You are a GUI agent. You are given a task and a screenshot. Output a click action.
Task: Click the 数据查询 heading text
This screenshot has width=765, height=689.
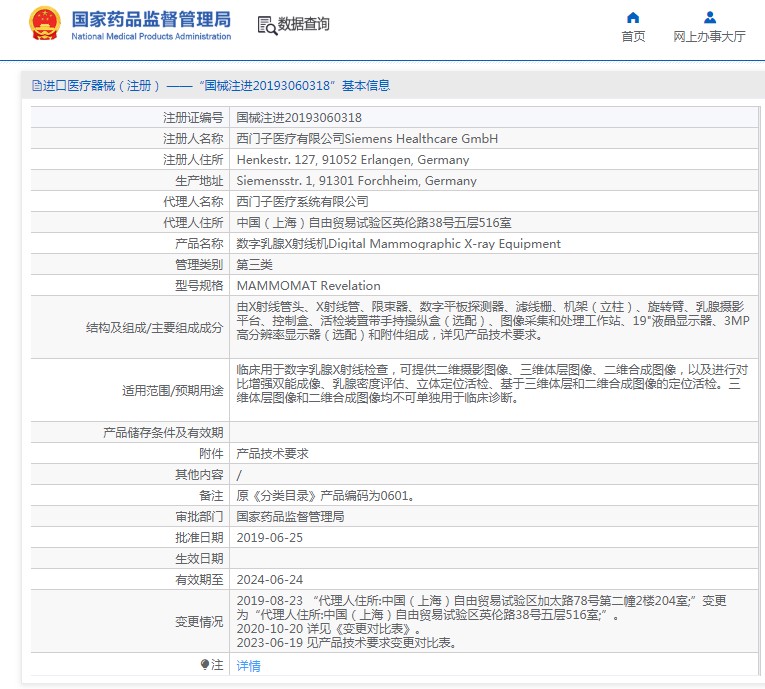tap(303, 24)
